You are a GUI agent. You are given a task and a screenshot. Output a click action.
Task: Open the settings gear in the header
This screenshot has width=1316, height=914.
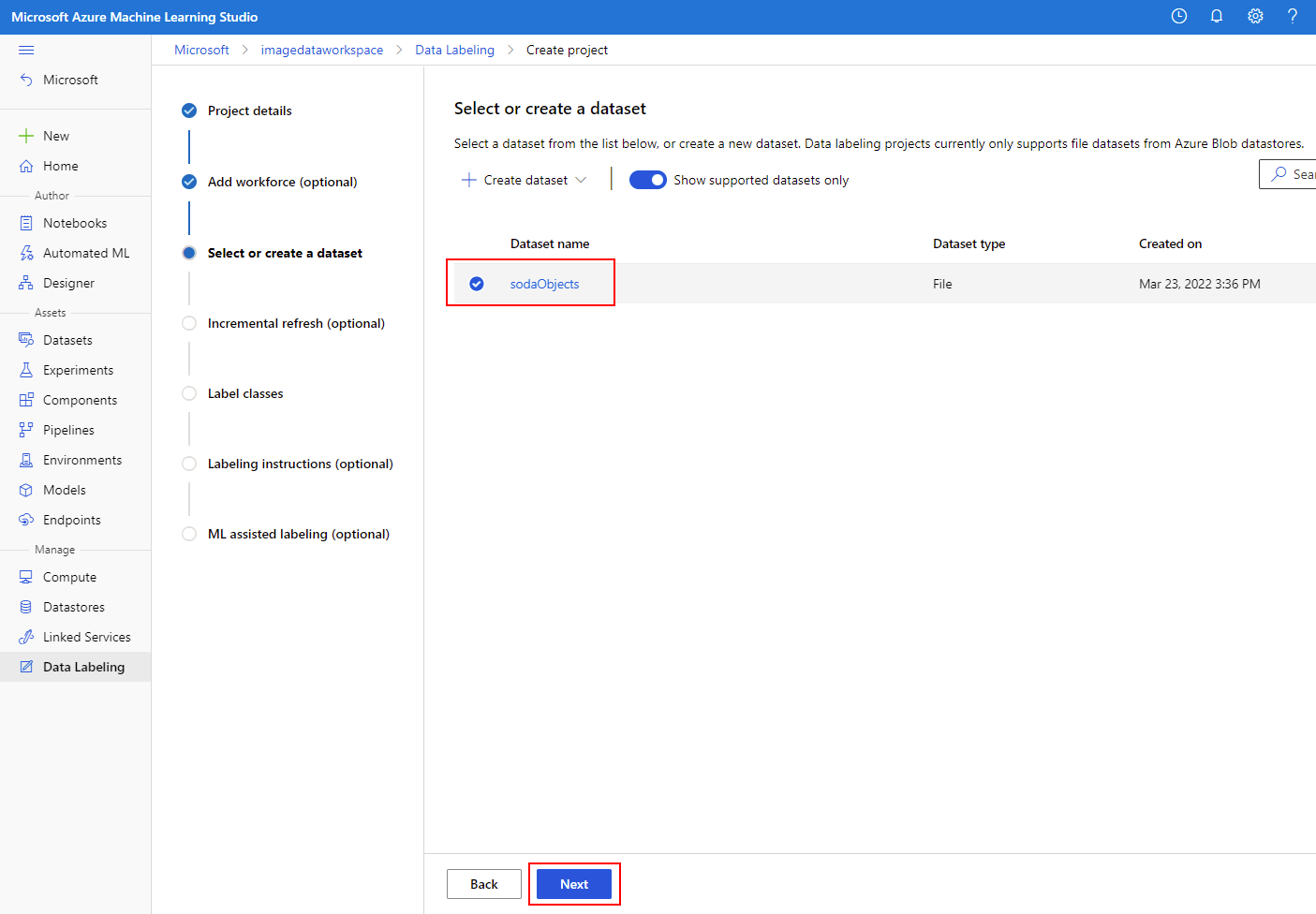[x=1255, y=16]
